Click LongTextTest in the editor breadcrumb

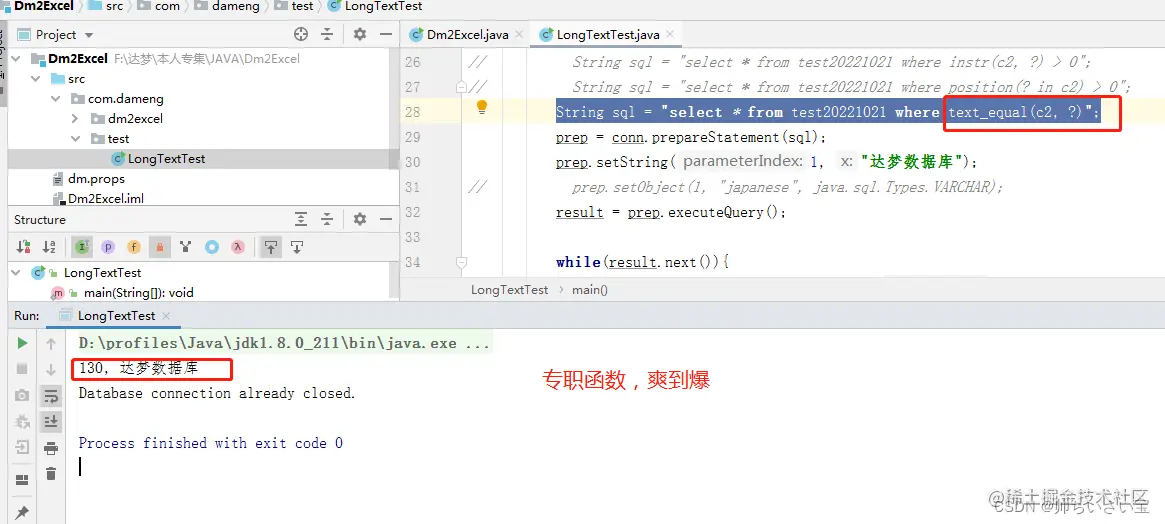pos(509,290)
